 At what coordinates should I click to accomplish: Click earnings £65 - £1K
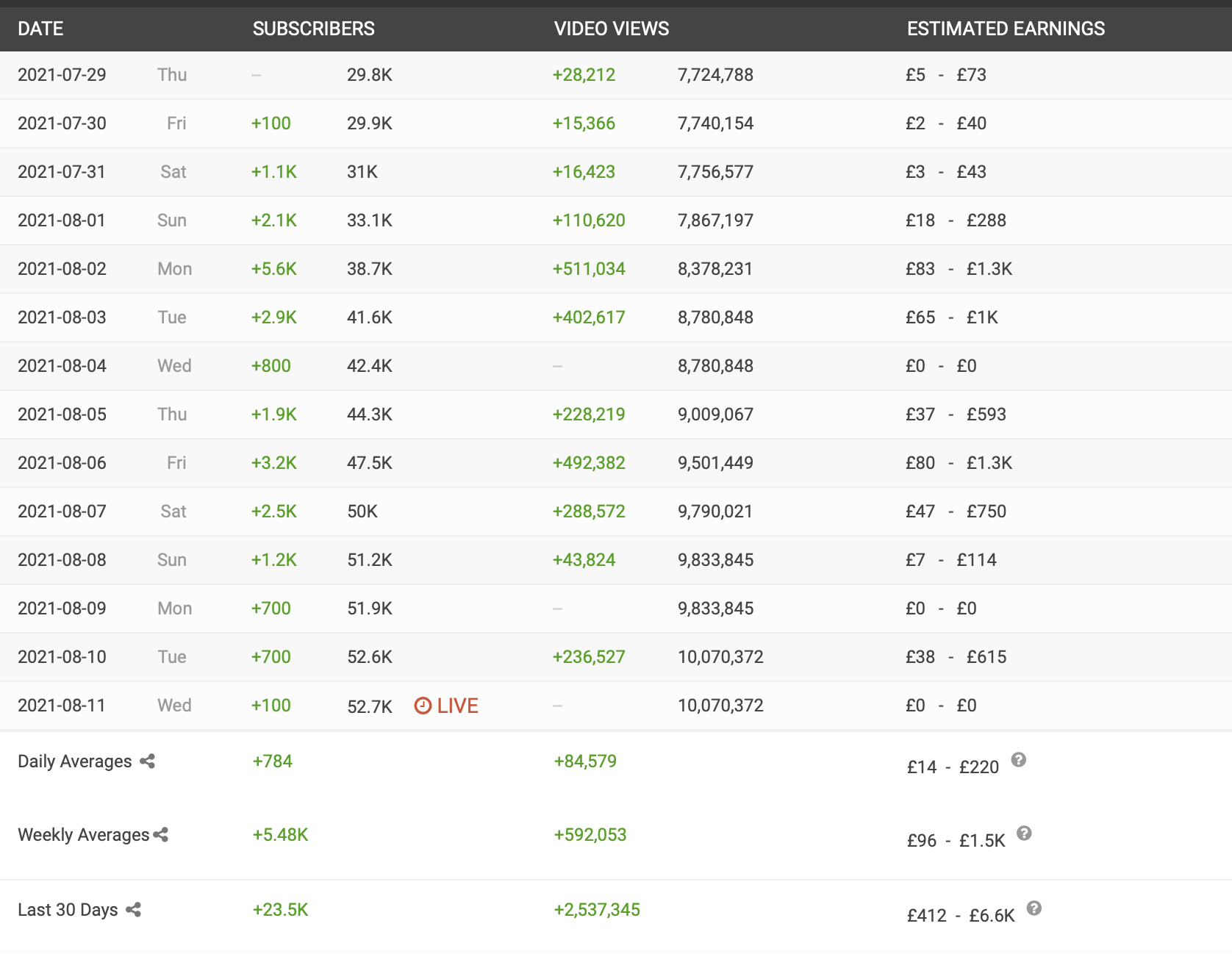coord(952,318)
